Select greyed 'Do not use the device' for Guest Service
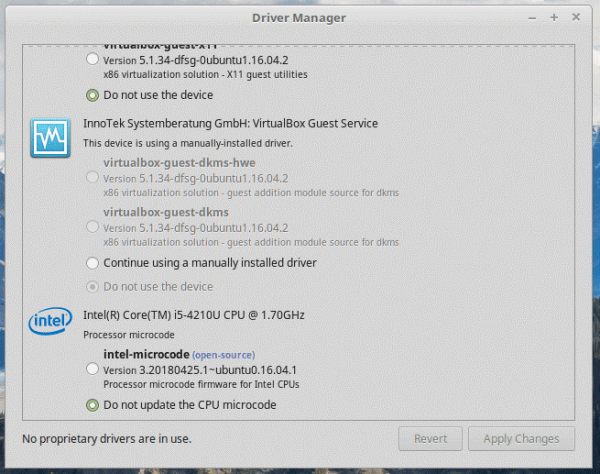The height and width of the screenshot is (474, 600). pos(92,287)
